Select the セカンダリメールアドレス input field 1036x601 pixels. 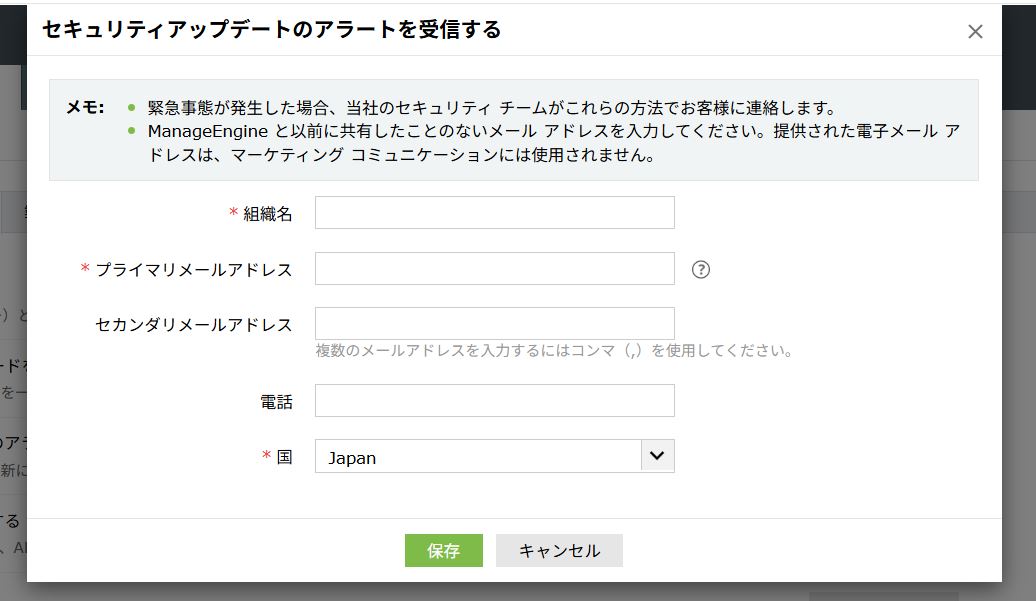click(494, 323)
